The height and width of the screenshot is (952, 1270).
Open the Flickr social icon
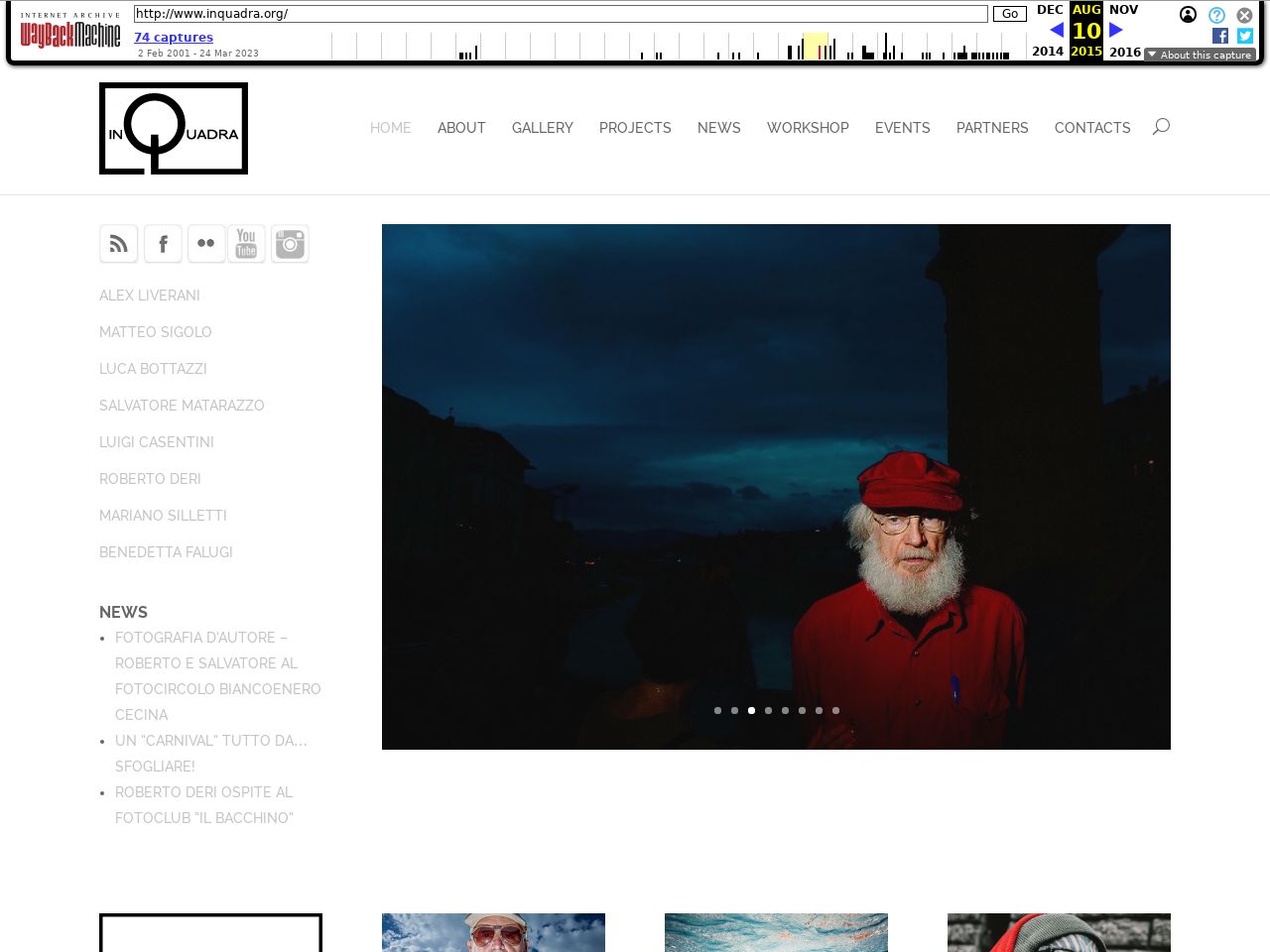tap(206, 244)
